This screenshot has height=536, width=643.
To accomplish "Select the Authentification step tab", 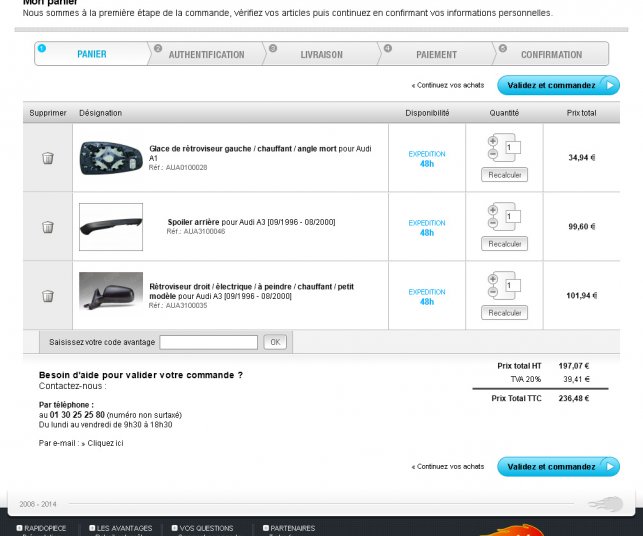I will (x=206, y=54).
